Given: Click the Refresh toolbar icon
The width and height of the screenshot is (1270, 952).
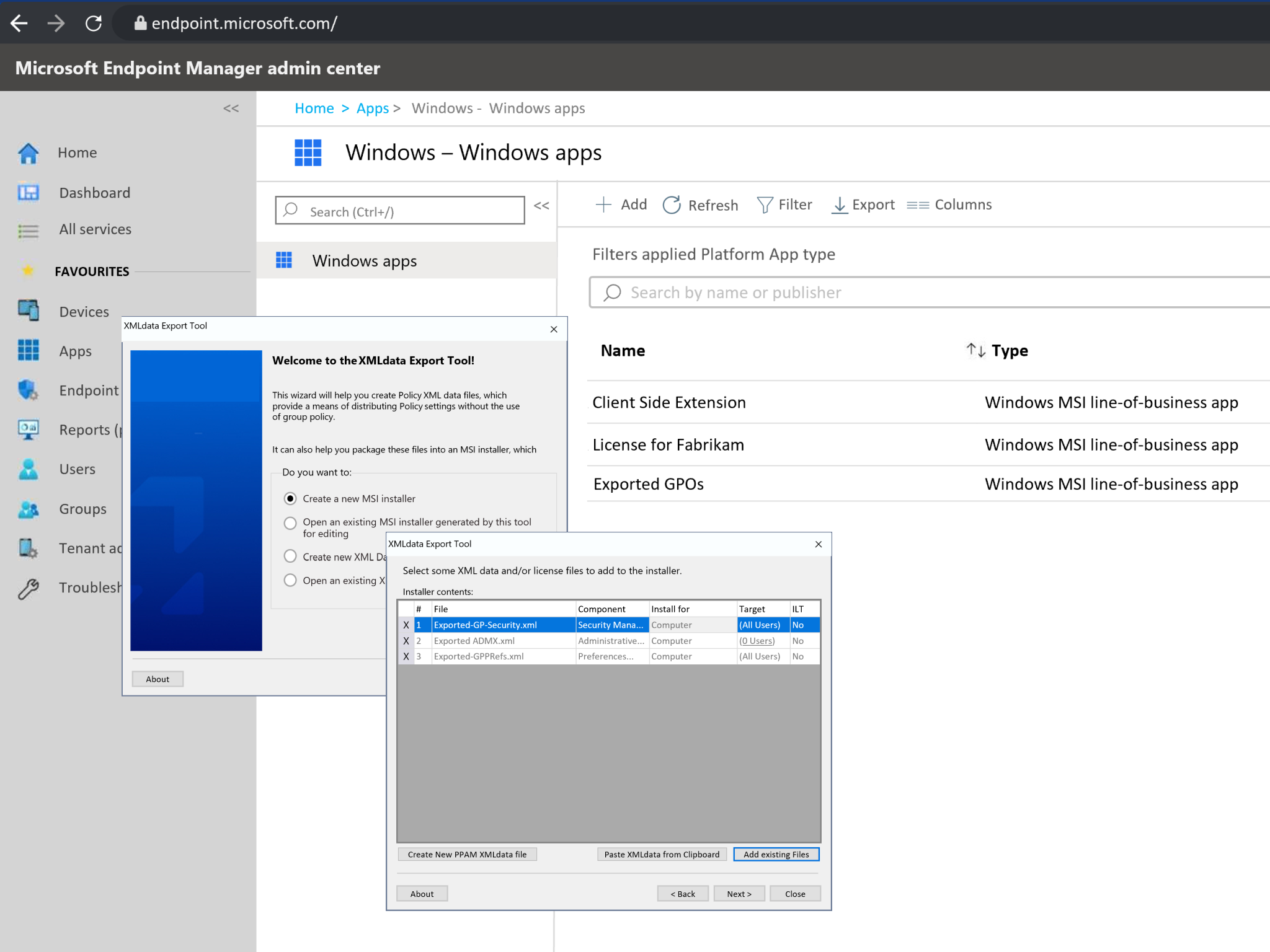Looking at the screenshot, I should pos(672,205).
